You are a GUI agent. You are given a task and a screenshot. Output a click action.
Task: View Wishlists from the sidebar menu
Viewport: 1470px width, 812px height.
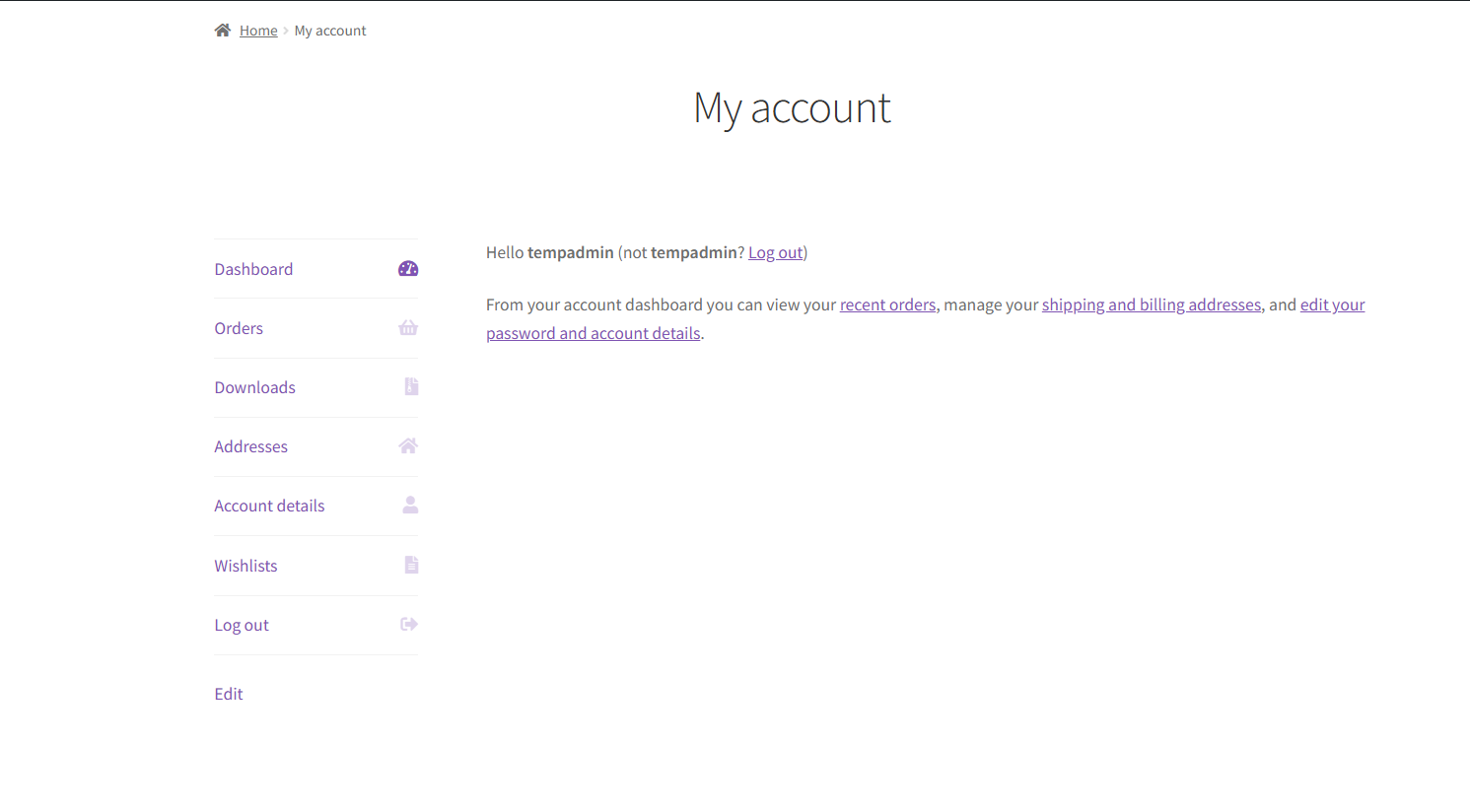pyautogui.click(x=245, y=566)
